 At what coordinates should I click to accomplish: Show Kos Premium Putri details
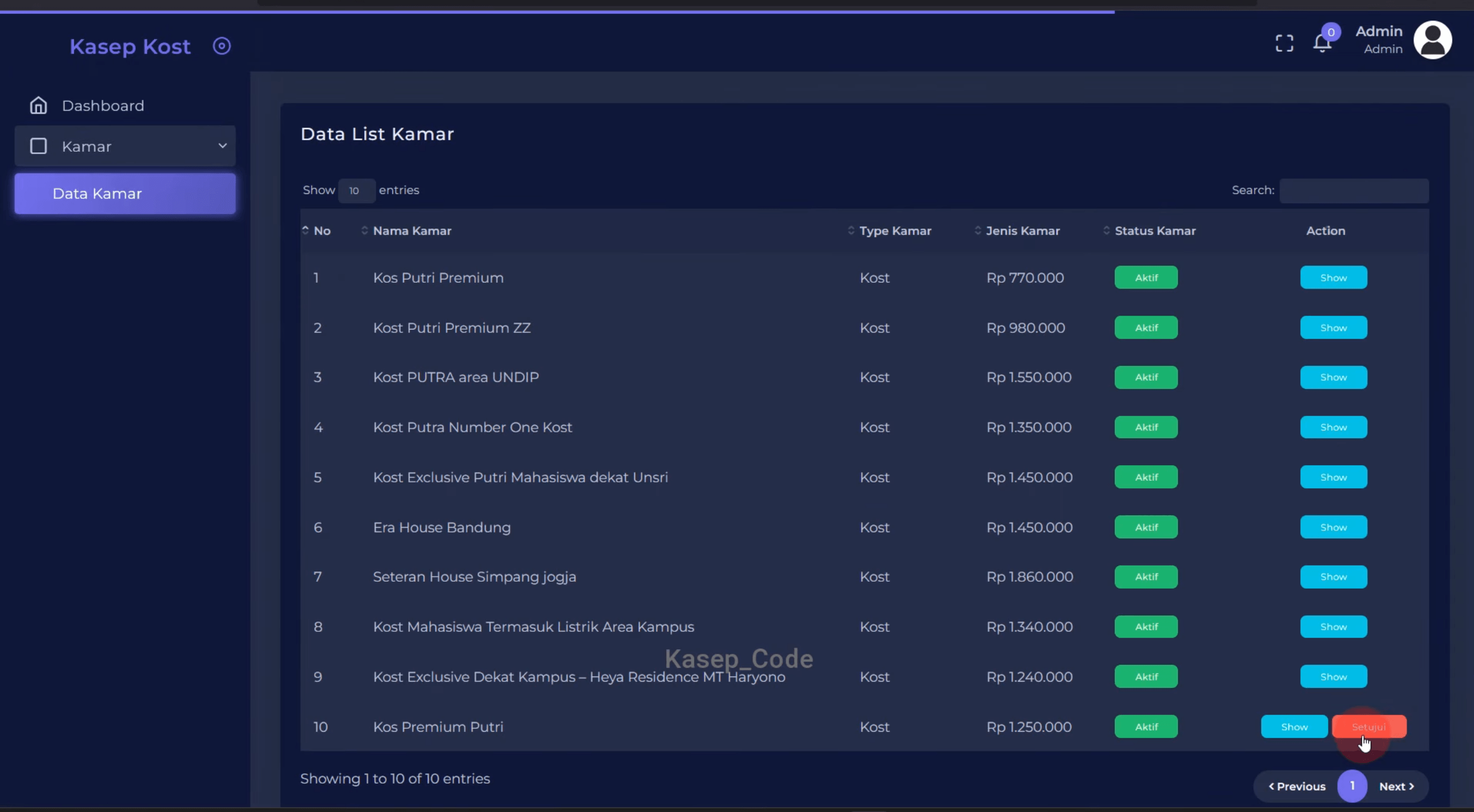(x=1294, y=727)
